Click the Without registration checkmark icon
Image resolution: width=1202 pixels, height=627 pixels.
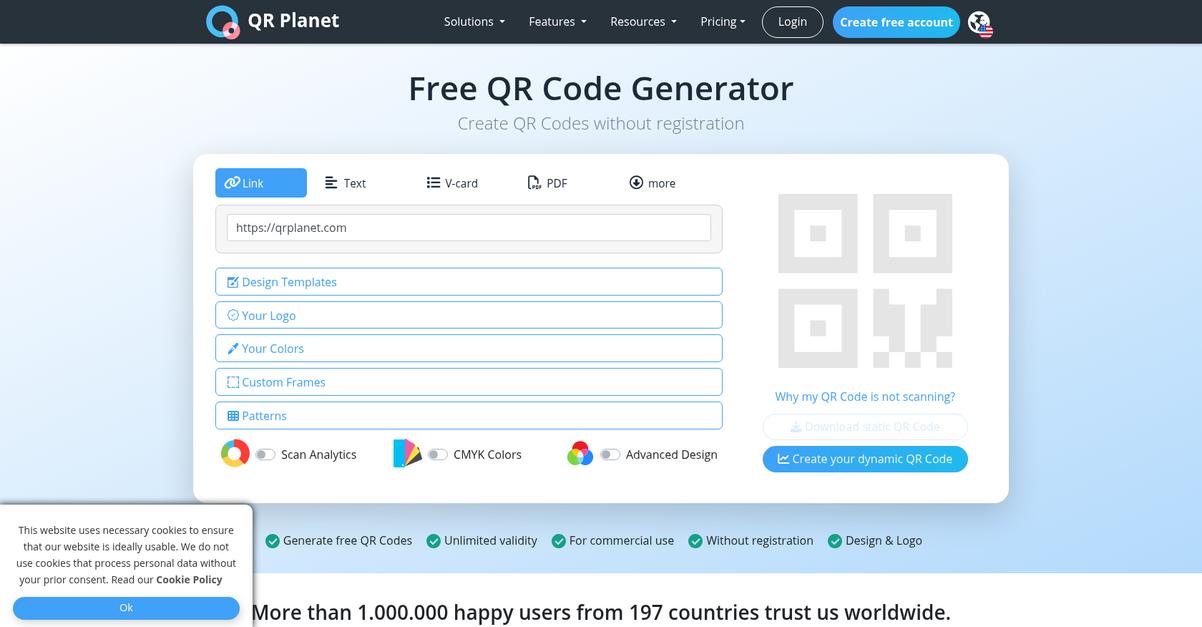(695, 541)
